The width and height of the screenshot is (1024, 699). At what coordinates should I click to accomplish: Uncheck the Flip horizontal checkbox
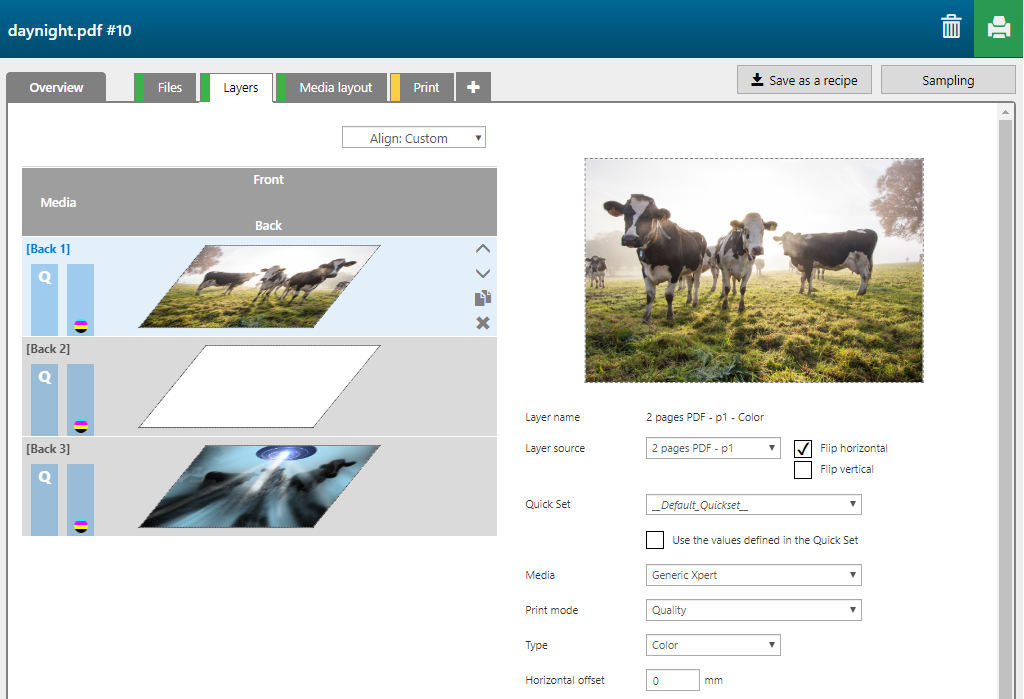tap(803, 448)
